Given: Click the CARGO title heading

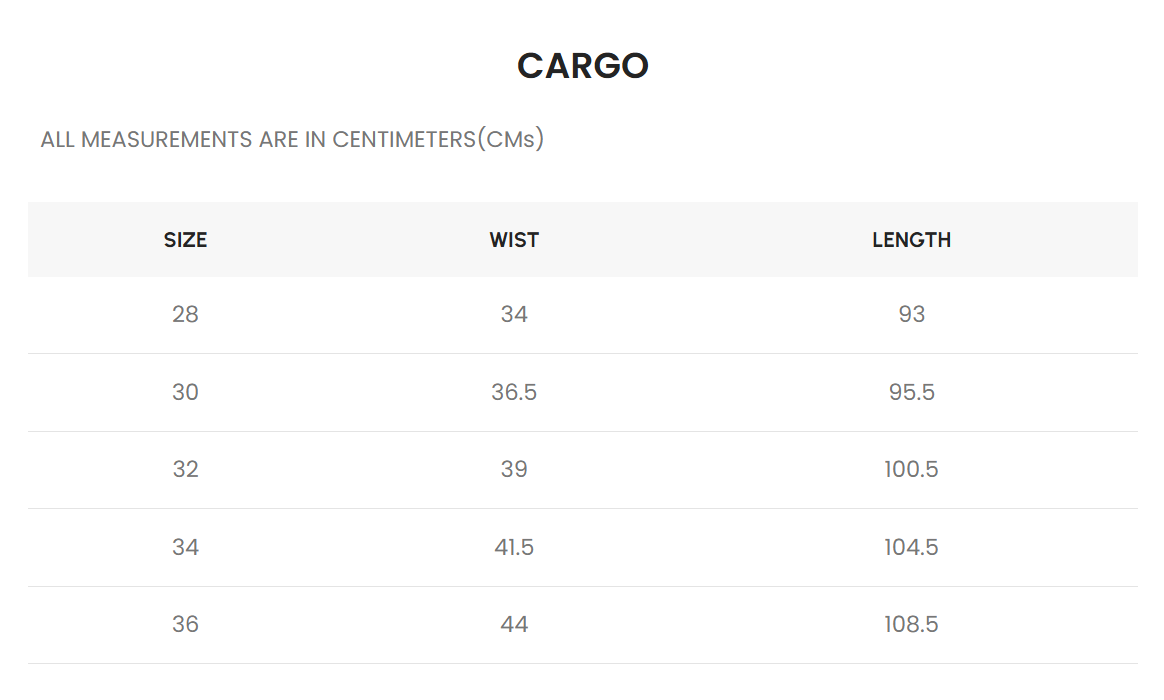Looking at the screenshot, I should 582,66.
